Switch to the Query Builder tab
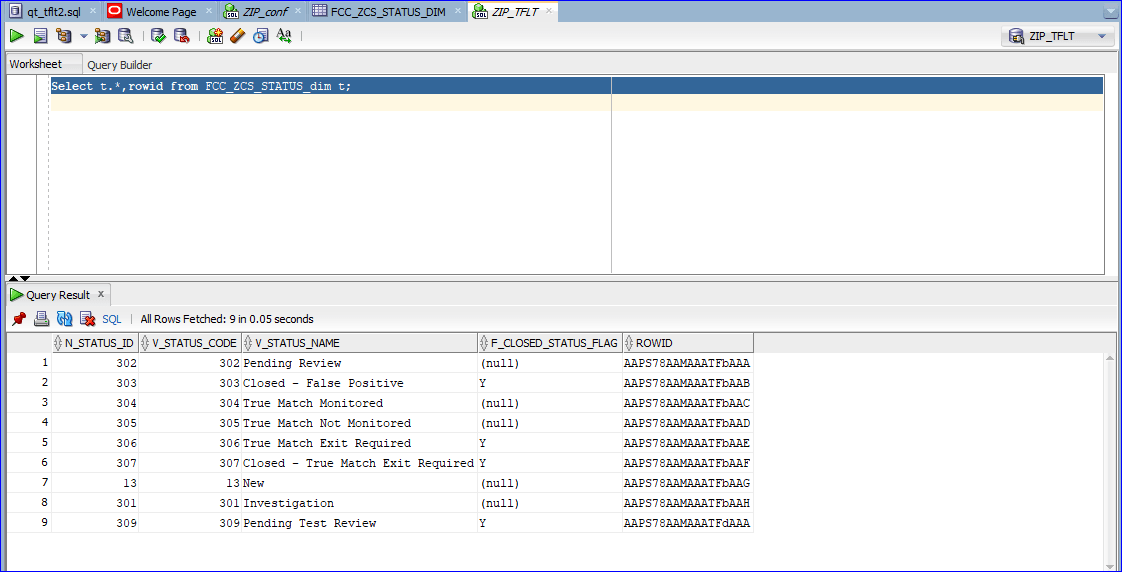Screen dimensions: 1122x572 pos(119,65)
